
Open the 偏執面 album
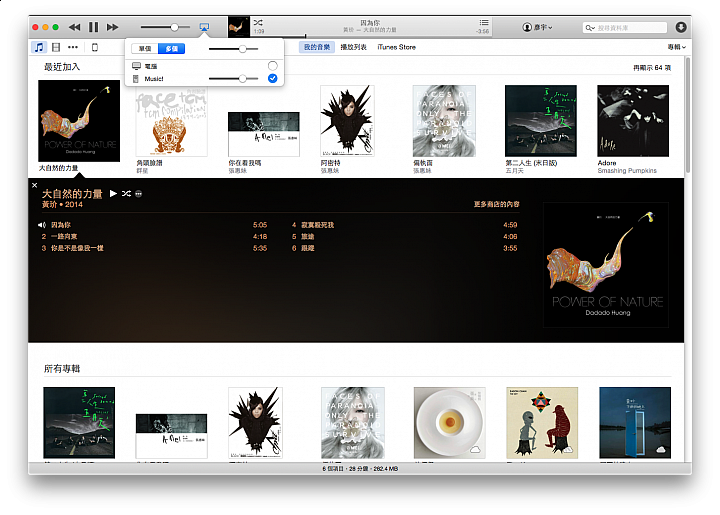(x=444, y=121)
